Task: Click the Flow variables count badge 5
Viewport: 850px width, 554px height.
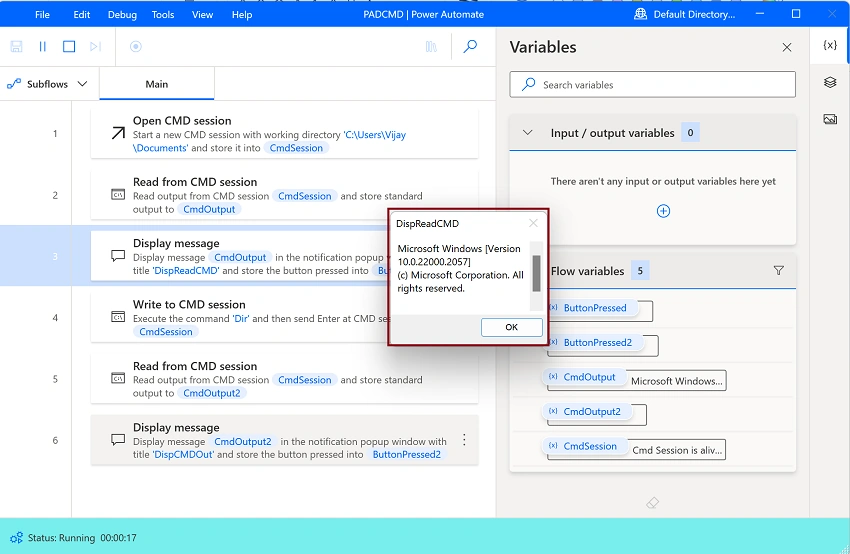Action: pos(640,270)
